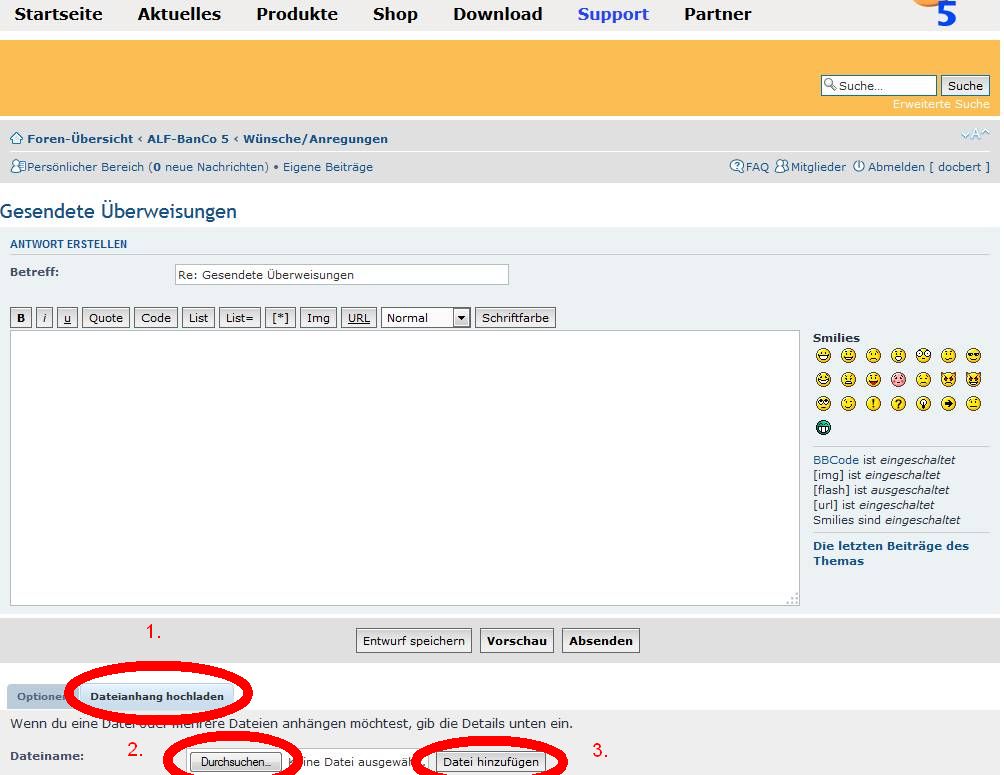Apply italic with the i button

click(x=44, y=318)
